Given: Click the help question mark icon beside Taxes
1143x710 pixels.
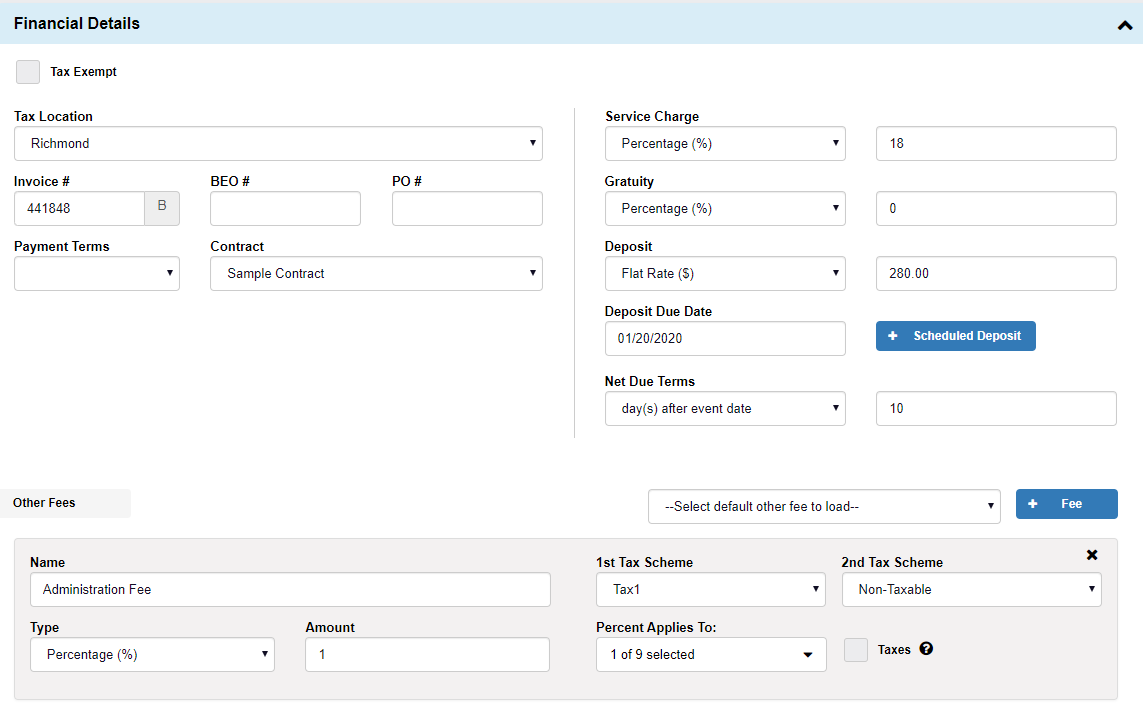Looking at the screenshot, I should [926, 649].
